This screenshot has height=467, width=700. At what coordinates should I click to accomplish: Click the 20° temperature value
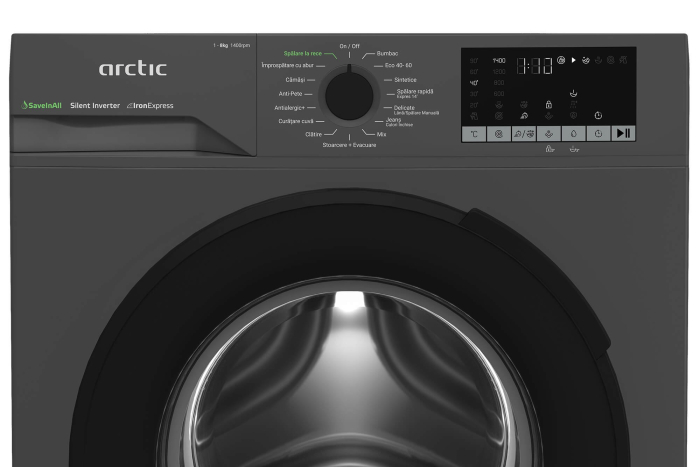point(474,105)
